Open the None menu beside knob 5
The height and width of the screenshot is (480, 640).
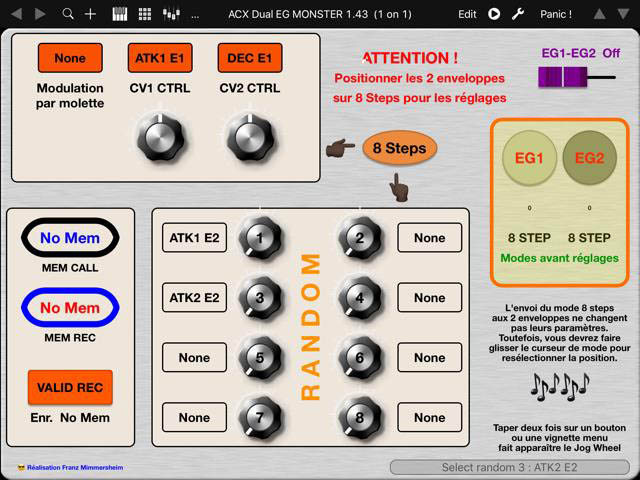[194, 358]
